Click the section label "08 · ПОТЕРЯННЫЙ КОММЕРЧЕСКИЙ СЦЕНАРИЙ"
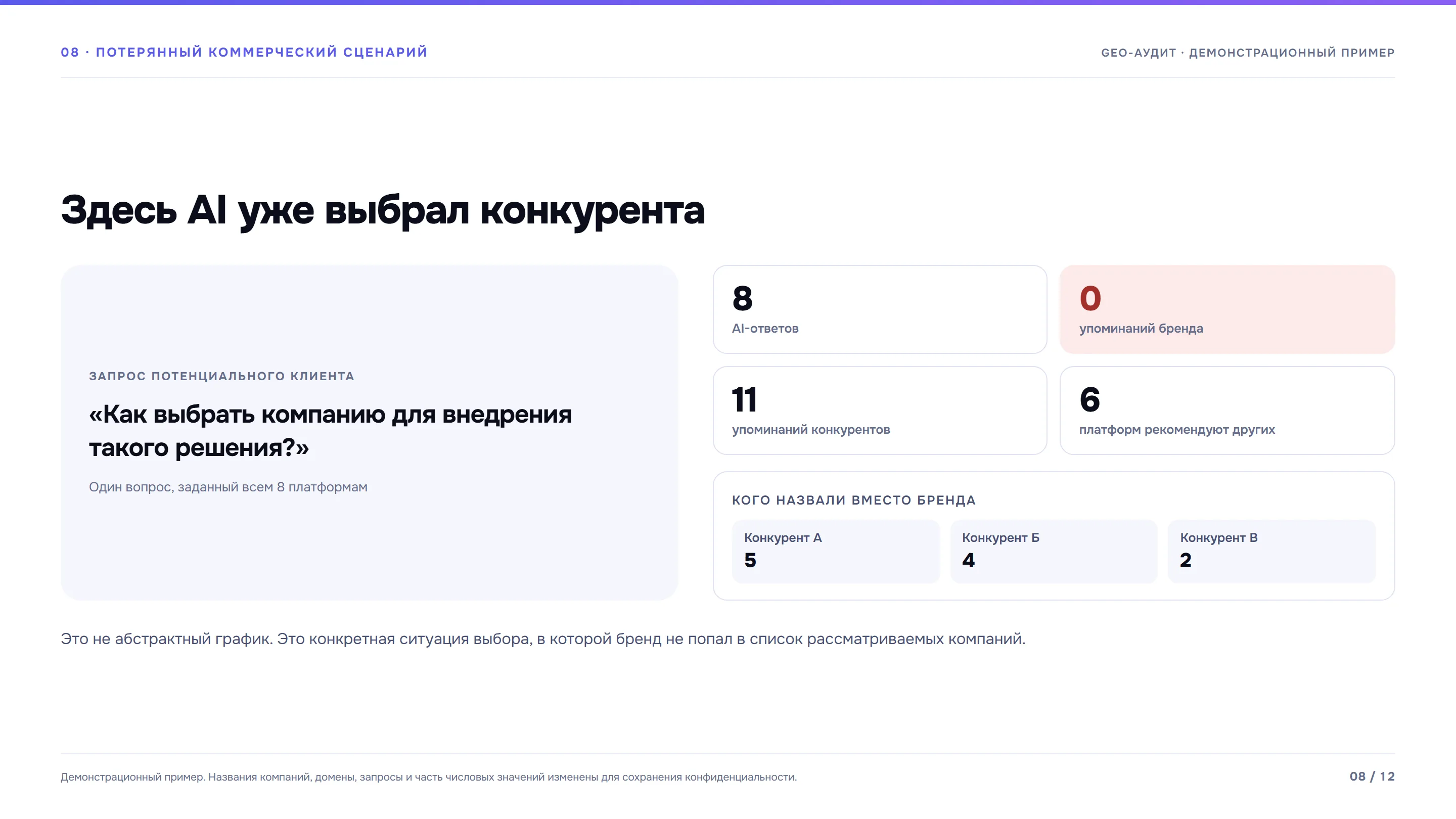The height and width of the screenshot is (819, 1456). (244, 52)
